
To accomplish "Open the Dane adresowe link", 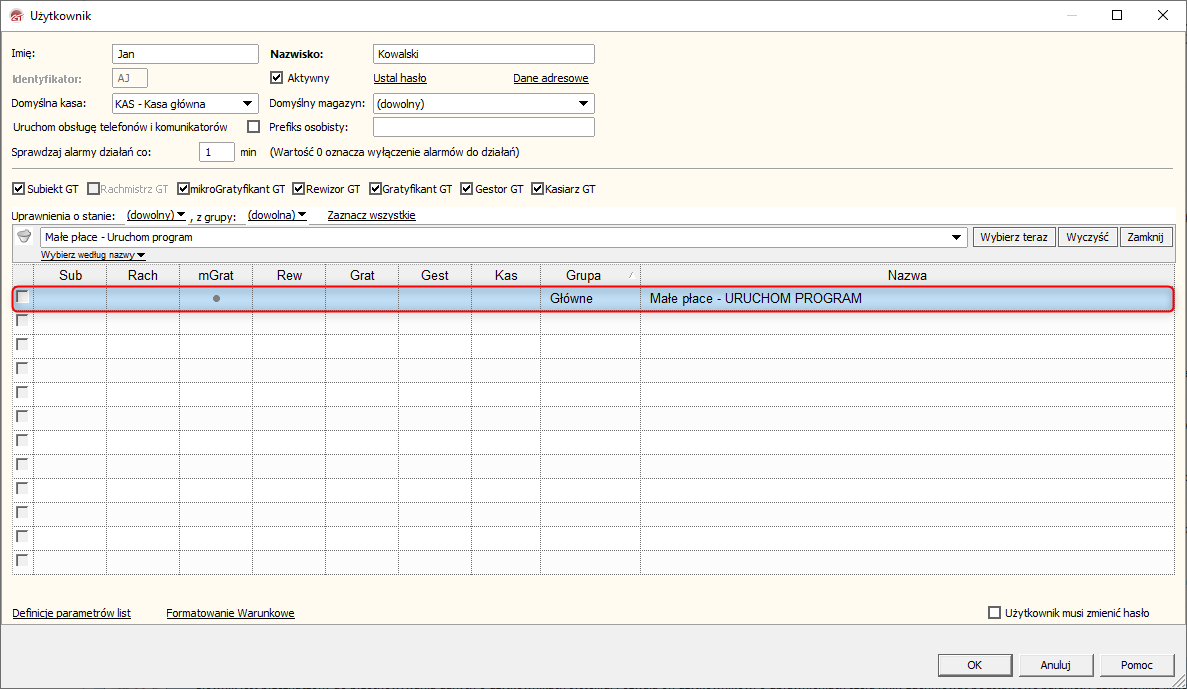I will coord(550,78).
